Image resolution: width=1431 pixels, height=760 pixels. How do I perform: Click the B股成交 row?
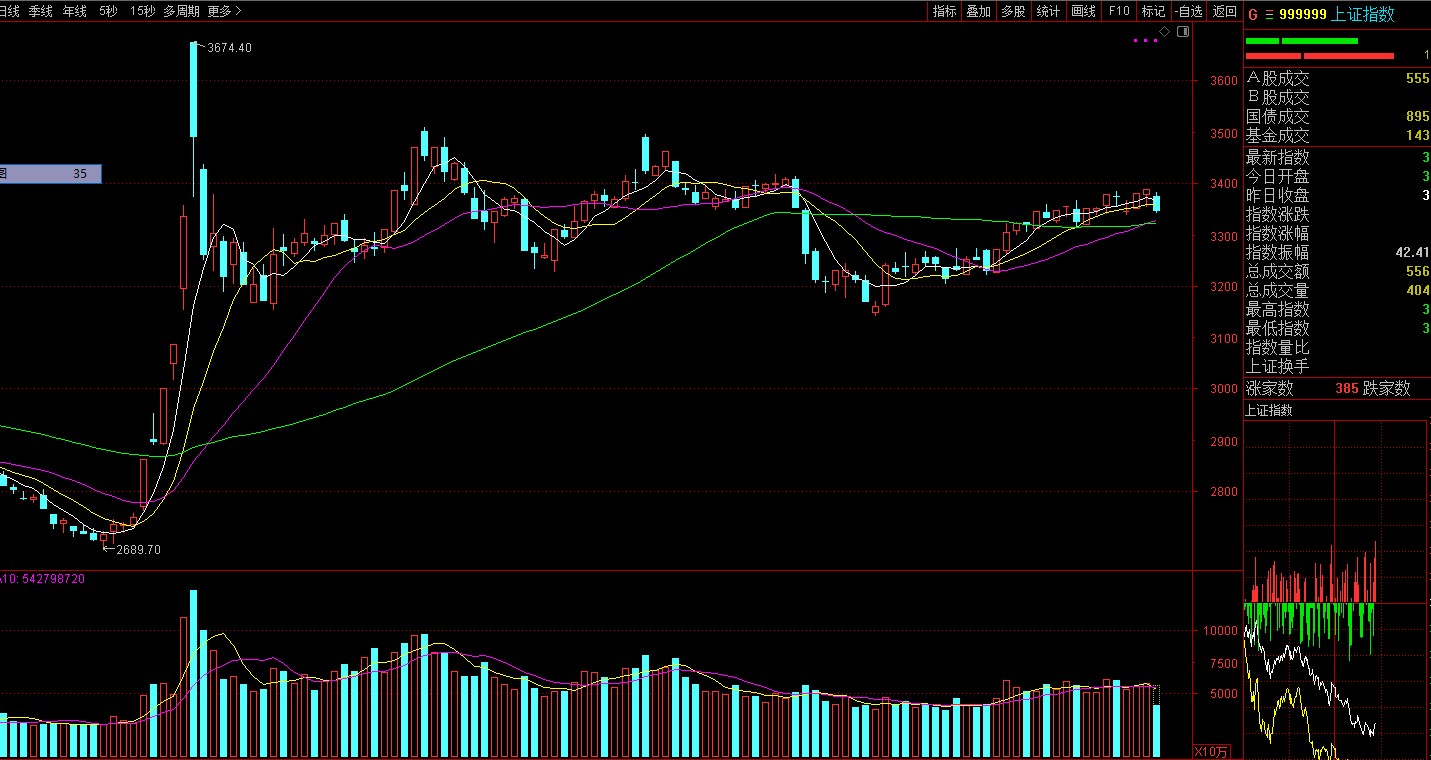coord(1337,97)
